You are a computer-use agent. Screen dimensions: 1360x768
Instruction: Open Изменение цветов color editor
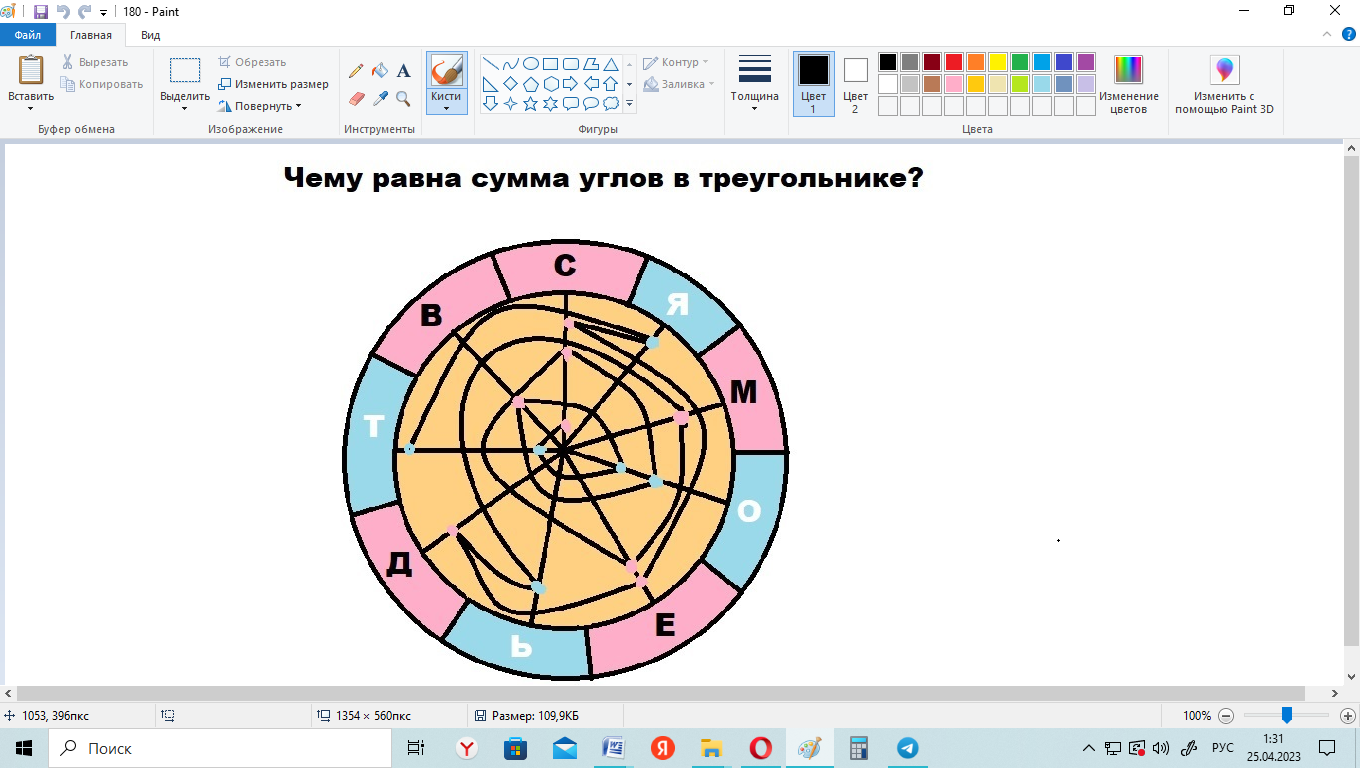point(1128,84)
